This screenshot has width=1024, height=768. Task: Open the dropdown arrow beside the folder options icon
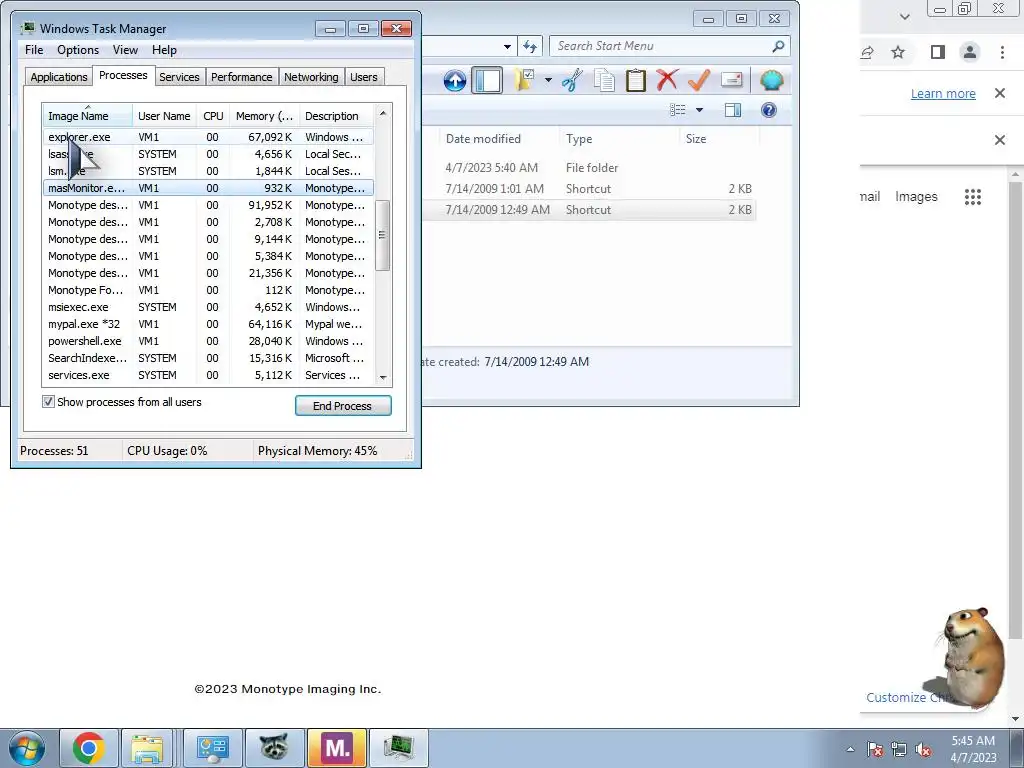pos(548,81)
